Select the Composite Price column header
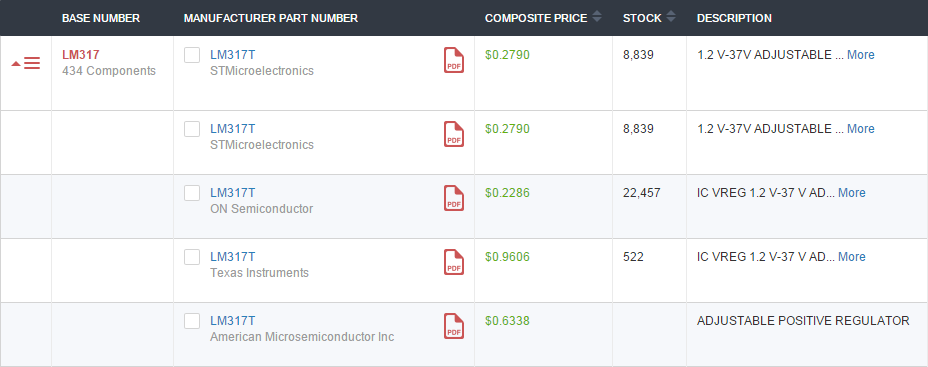The height and width of the screenshot is (367, 928). [x=536, y=18]
